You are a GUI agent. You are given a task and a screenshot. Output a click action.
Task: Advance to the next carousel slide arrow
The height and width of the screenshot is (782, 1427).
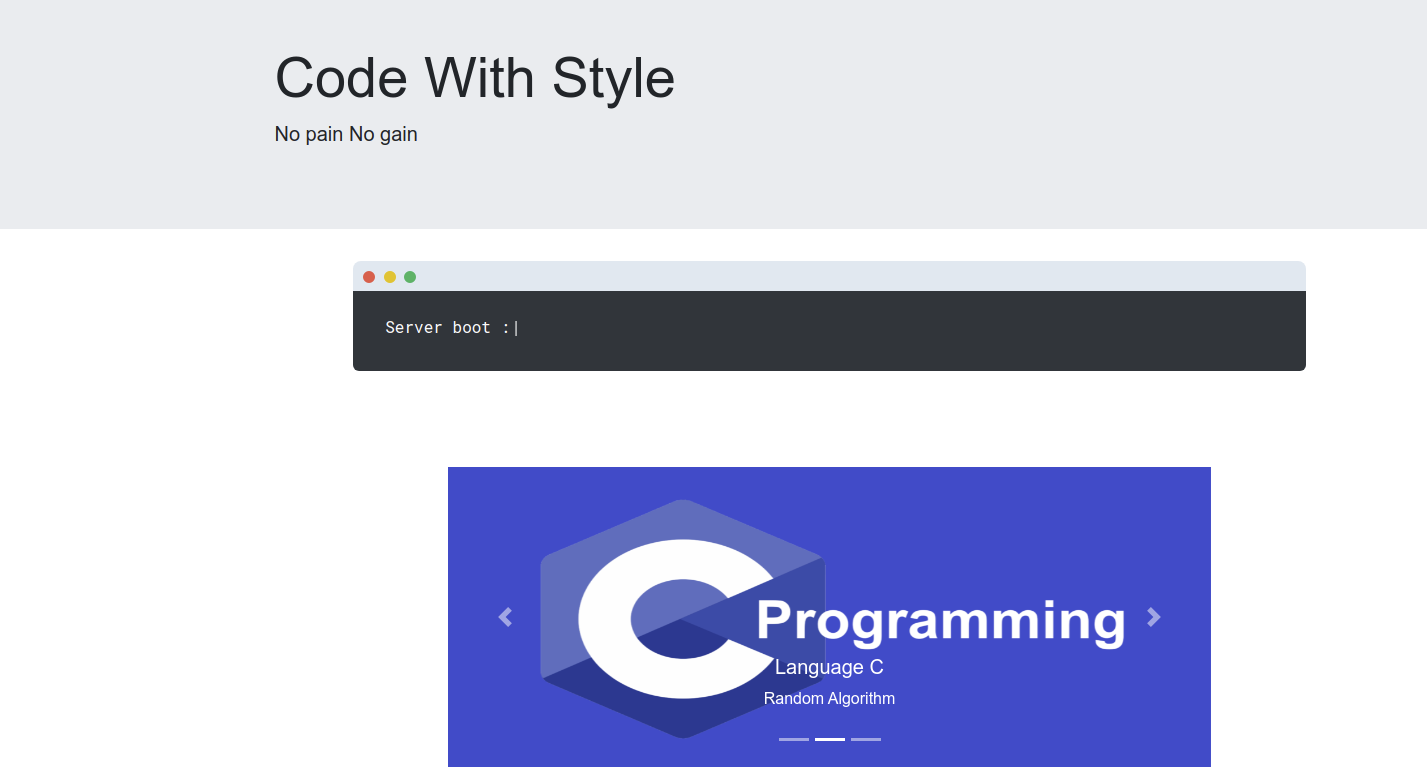pyautogui.click(x=1153, y=617)
